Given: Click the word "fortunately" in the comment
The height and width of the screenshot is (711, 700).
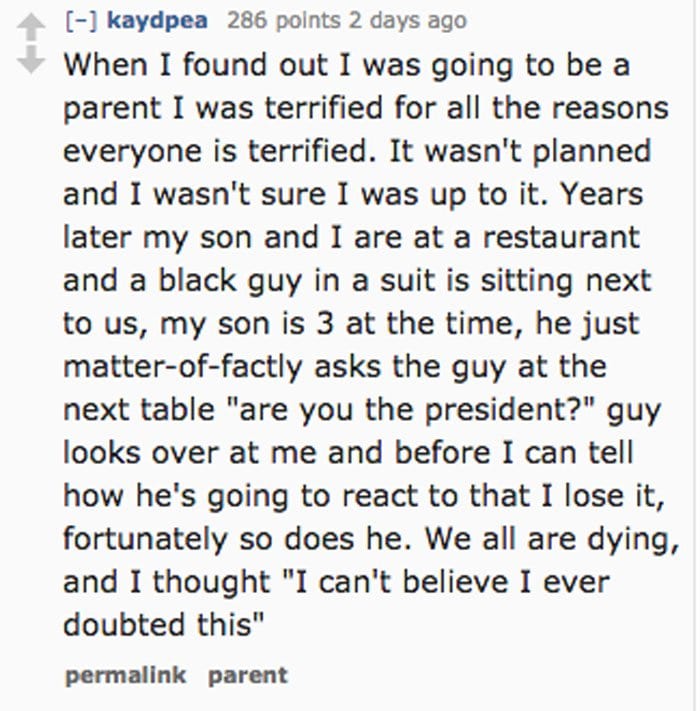Looking at the screenshot, I should [145, 541].
